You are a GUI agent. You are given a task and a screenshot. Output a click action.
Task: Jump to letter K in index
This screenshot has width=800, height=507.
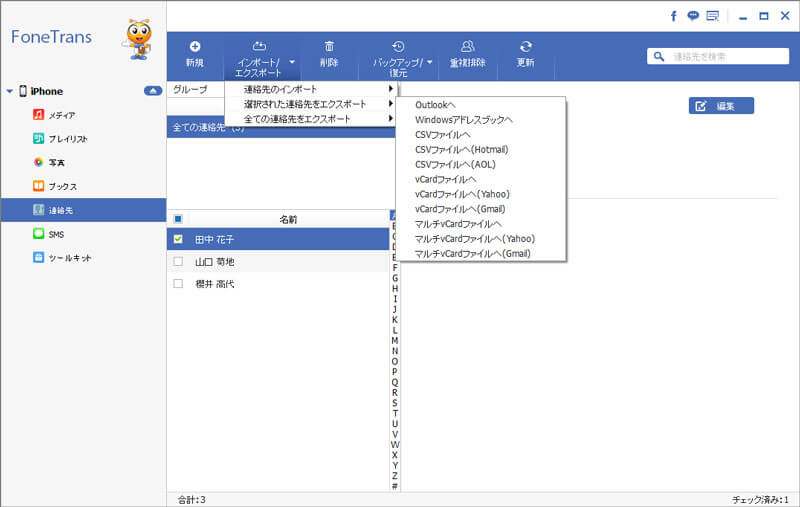[394, 320]
